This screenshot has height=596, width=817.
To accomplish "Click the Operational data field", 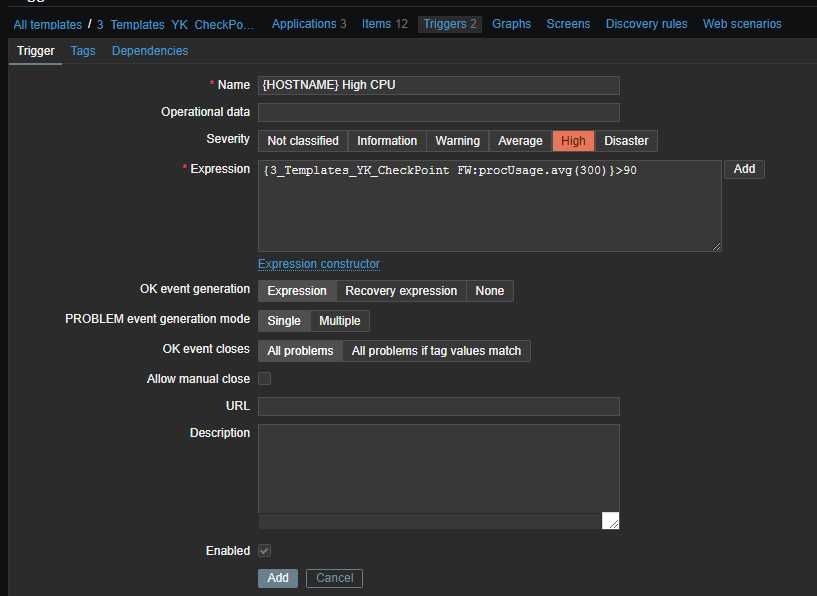I will pos(439,113).
